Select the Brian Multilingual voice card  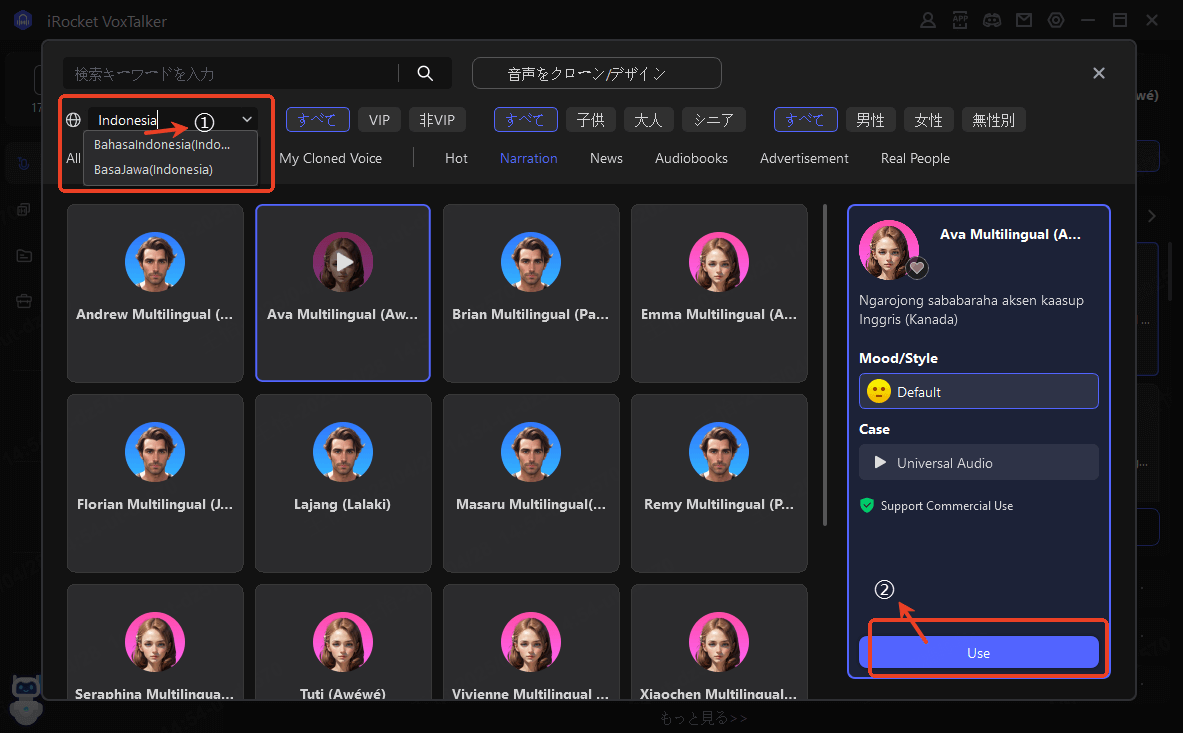pyautogui.click(x=531, y=293)
